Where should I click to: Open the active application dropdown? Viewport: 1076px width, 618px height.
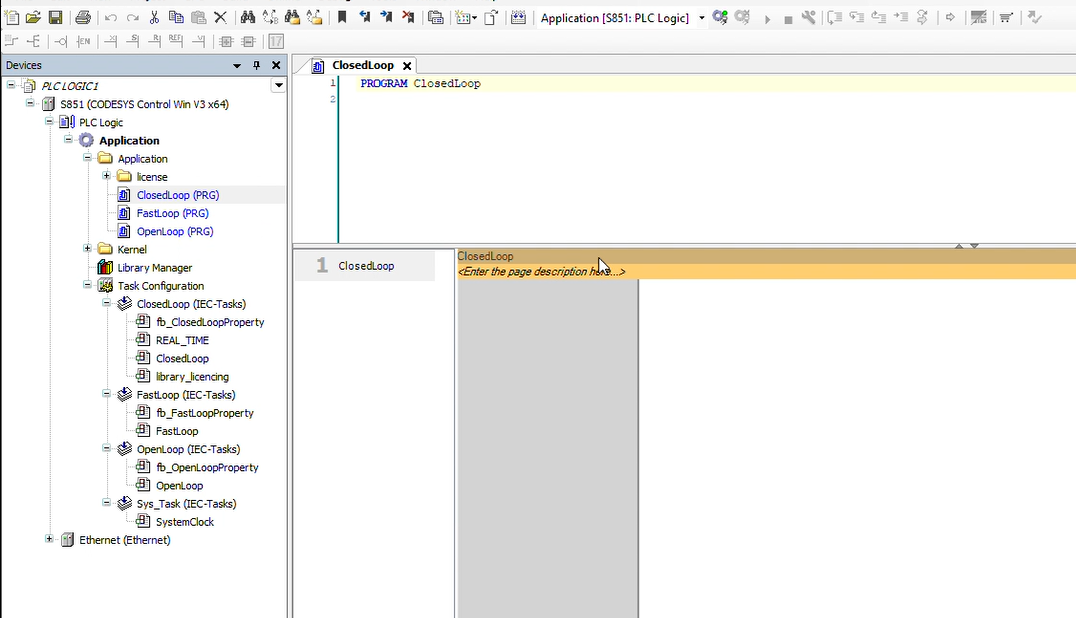pyautogui.click(x=702, y=18)
